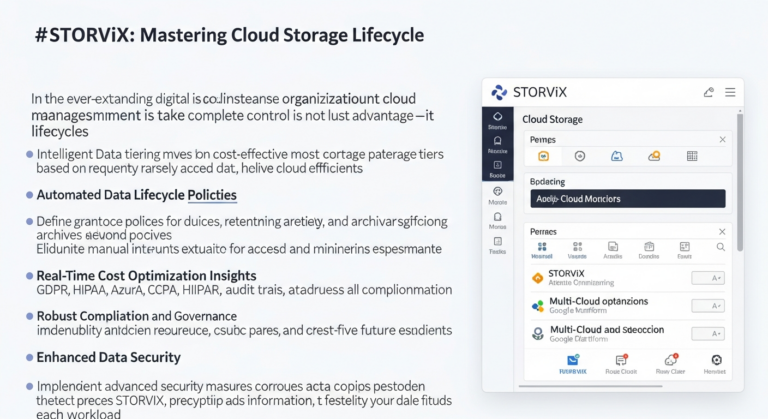Click the Aodip Cloud Moniclors dark bar
Screen dimensions: 768x419
click(x=628, y=198)
